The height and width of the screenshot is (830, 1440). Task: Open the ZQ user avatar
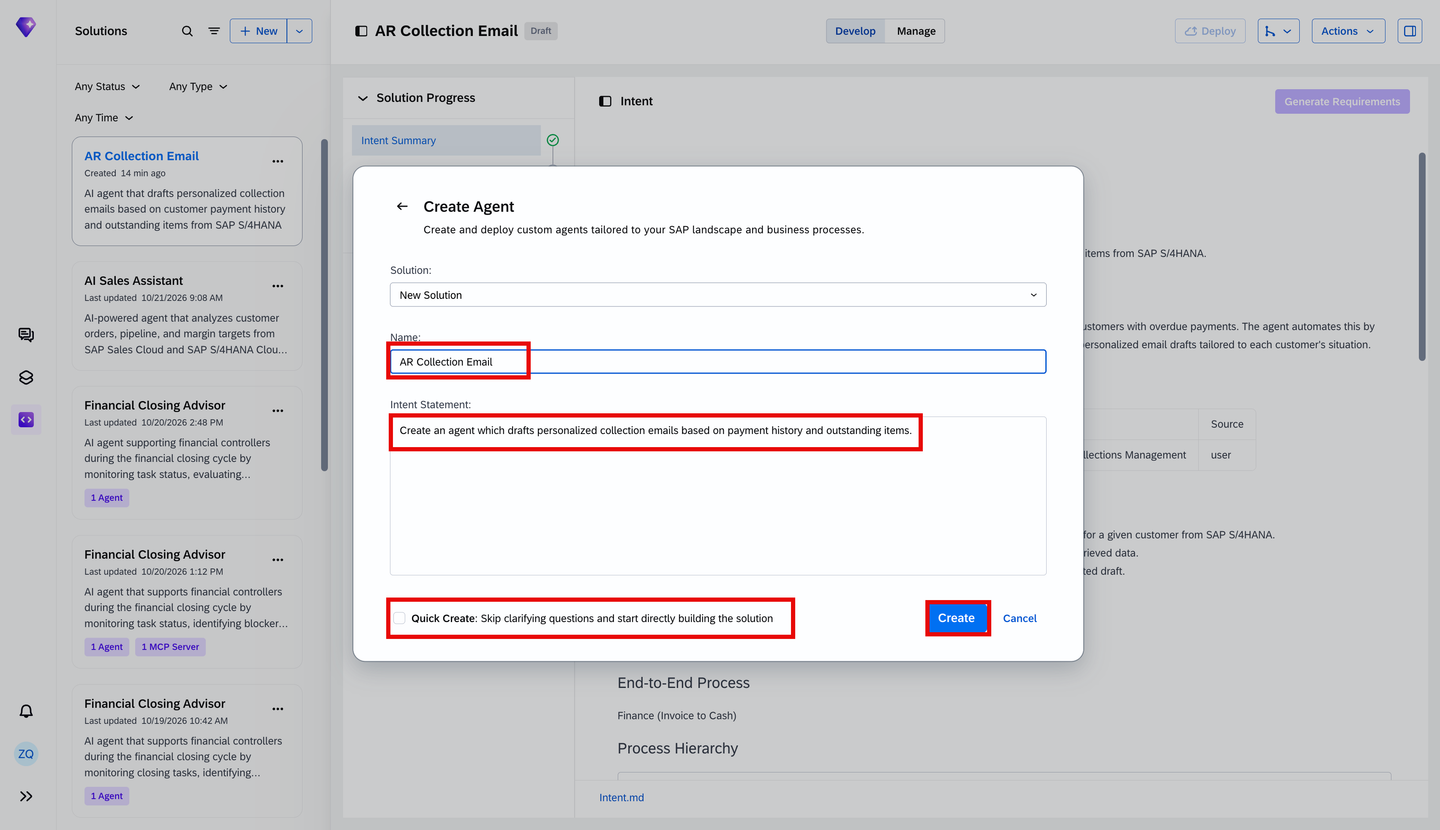(x=26, y=754)
